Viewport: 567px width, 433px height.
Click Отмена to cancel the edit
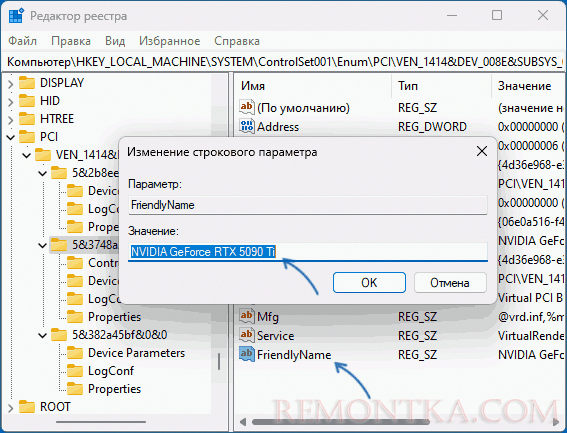pos(450,283)
